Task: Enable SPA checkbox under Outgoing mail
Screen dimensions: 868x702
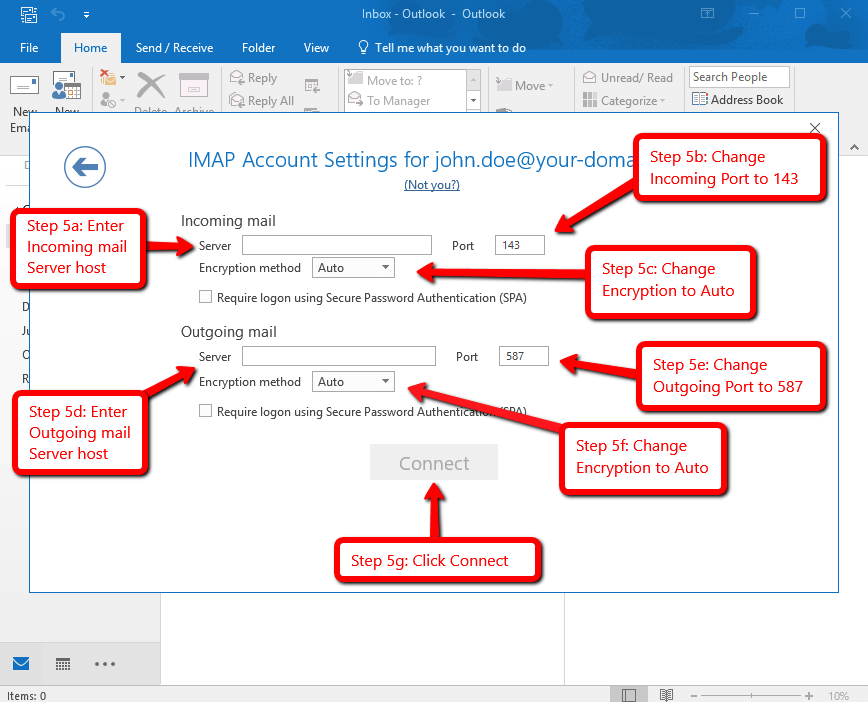Action: (205, 411)
